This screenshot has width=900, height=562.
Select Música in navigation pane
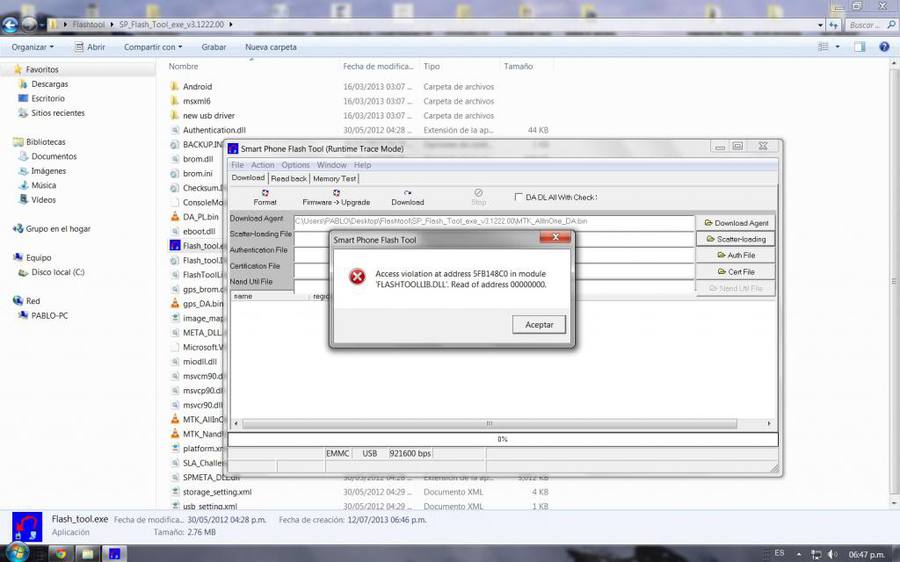(44, 185)
